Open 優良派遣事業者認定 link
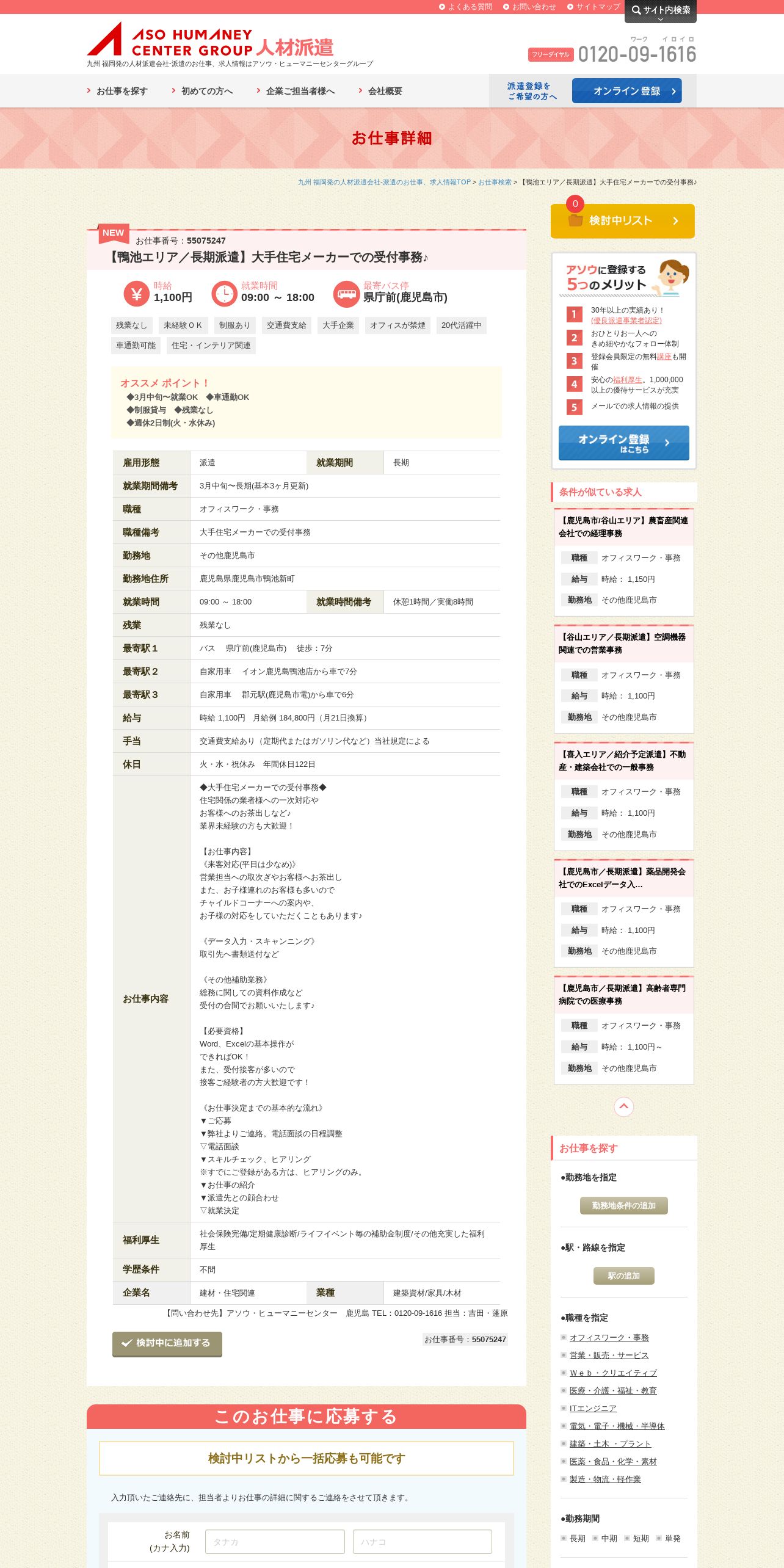The image size is (784, 1568). [x=626, y=321]
